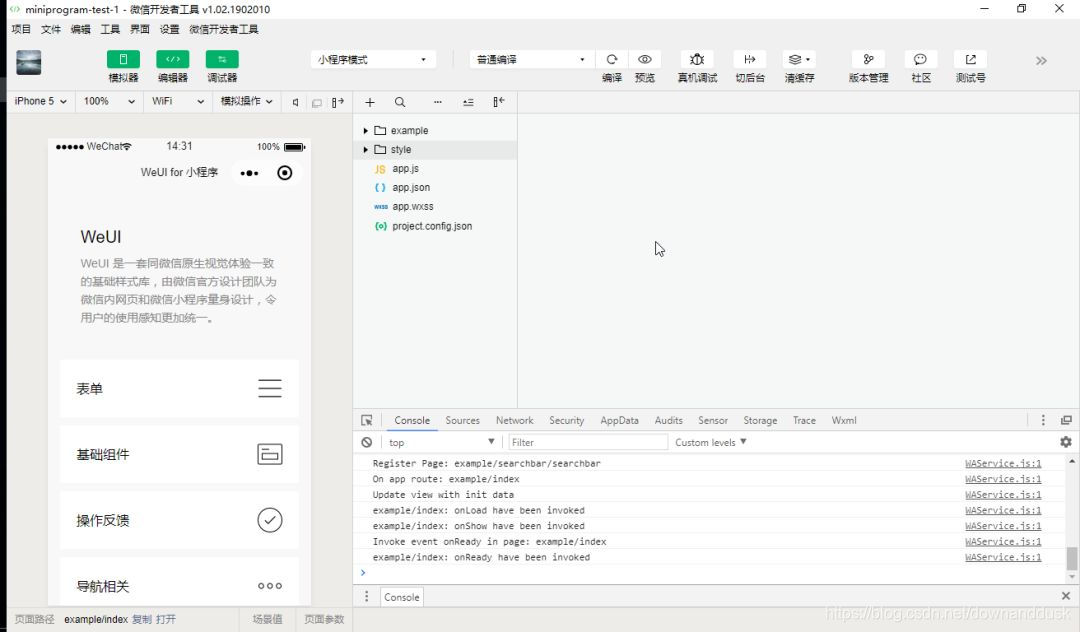Click the add new file plus icon

tap(370, 103)
